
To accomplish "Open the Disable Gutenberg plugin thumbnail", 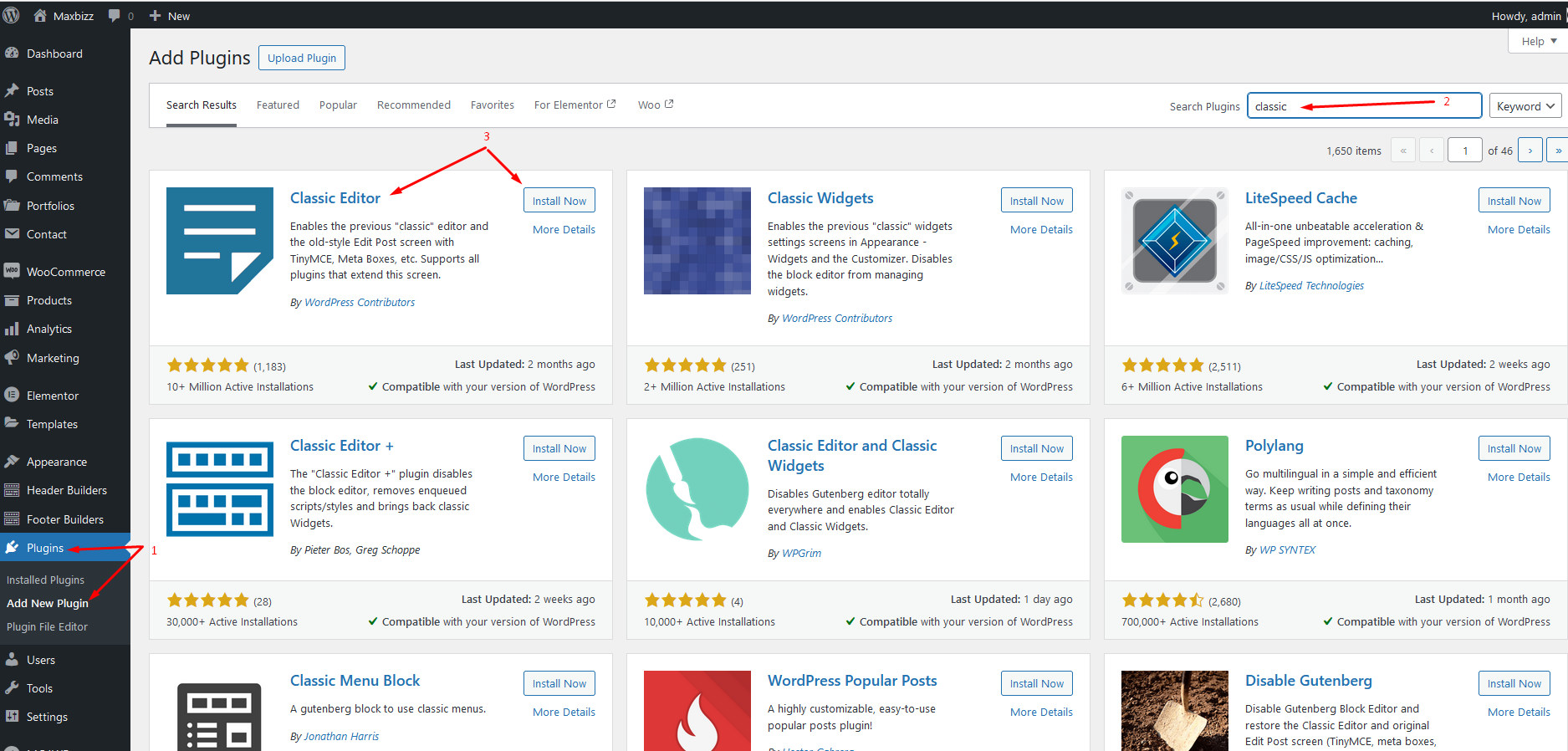I will (x=1175, y=711).
